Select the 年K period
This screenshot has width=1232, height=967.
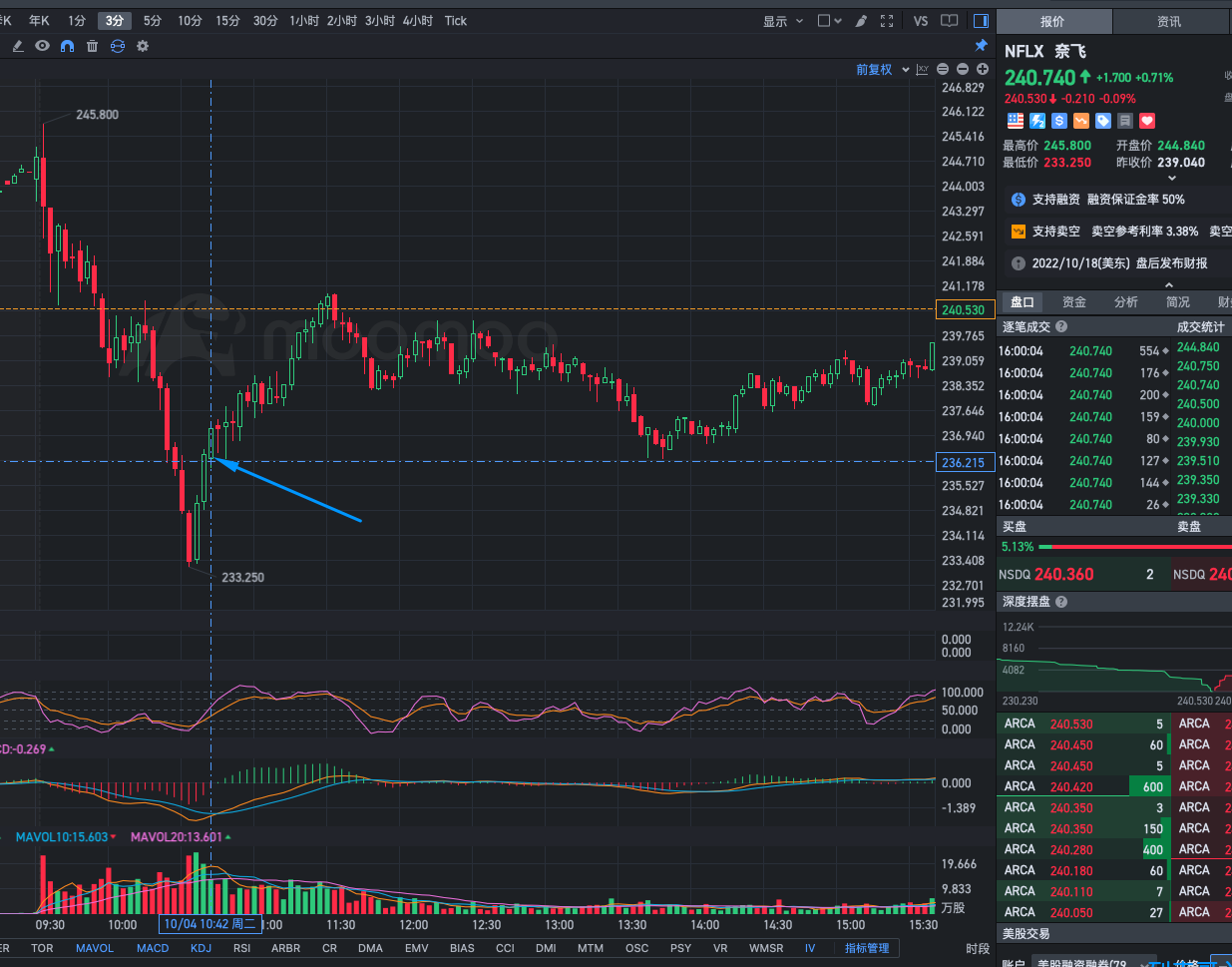39,21
